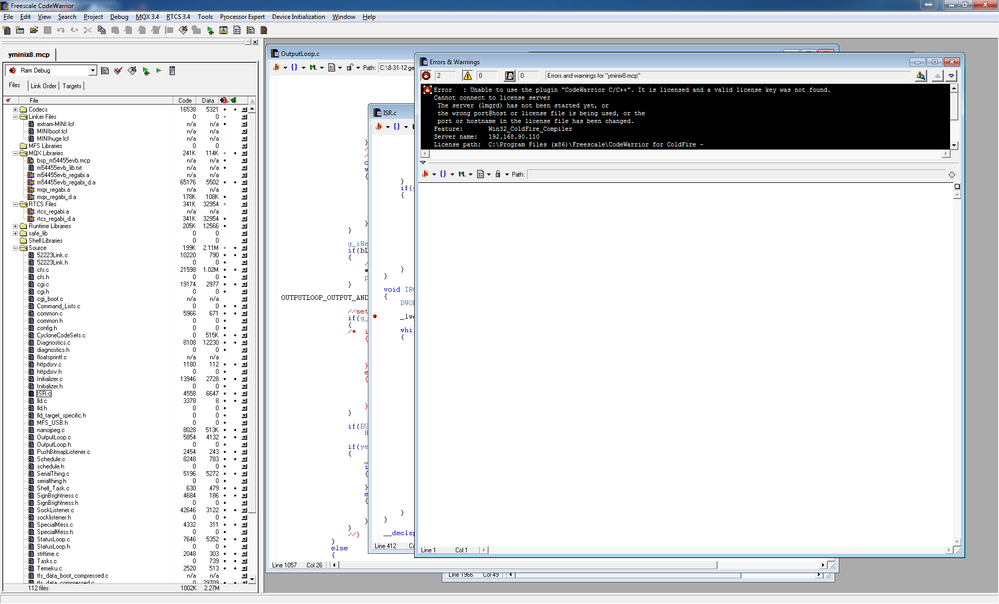Open the functions {} dropdown in Errors & Warnings pane
The height and width of the screenshot is (604, 999).
[x=445, y=174]
